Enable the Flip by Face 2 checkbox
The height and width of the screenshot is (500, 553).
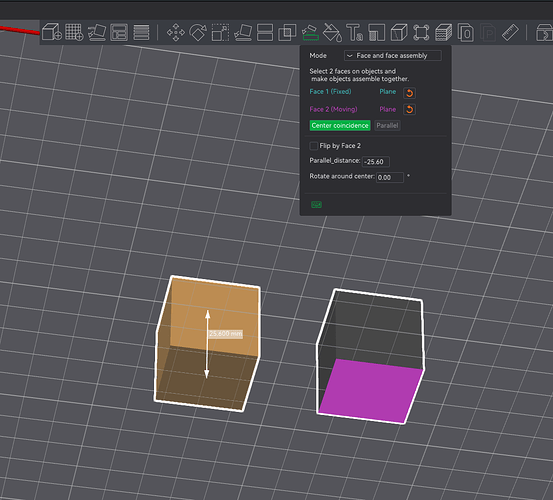click(314, 146)
